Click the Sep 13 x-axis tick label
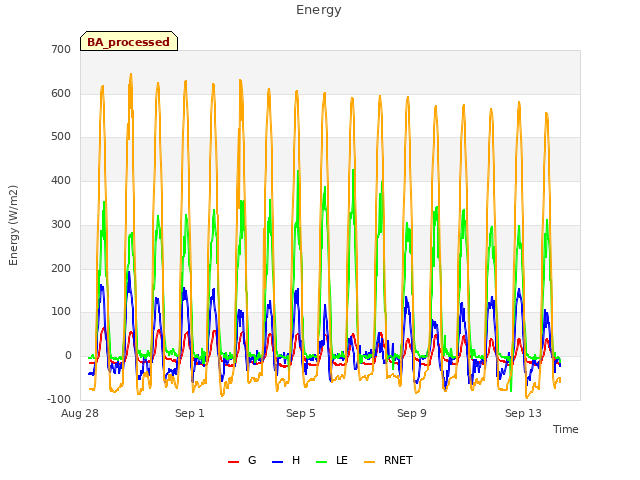 pos(523,413)
